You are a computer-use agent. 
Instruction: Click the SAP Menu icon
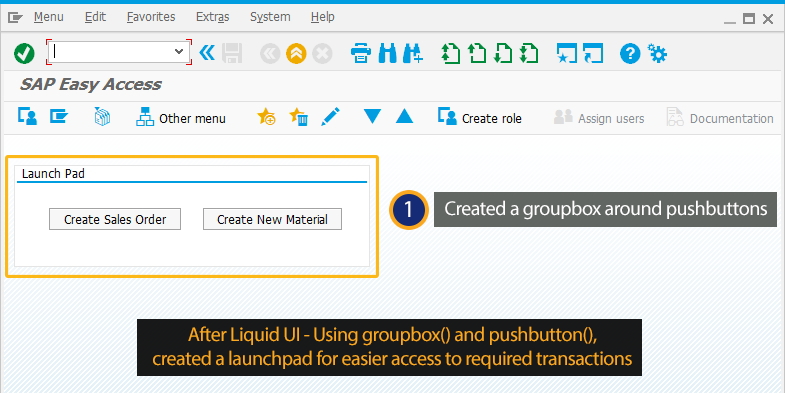(x=59, y=117)
